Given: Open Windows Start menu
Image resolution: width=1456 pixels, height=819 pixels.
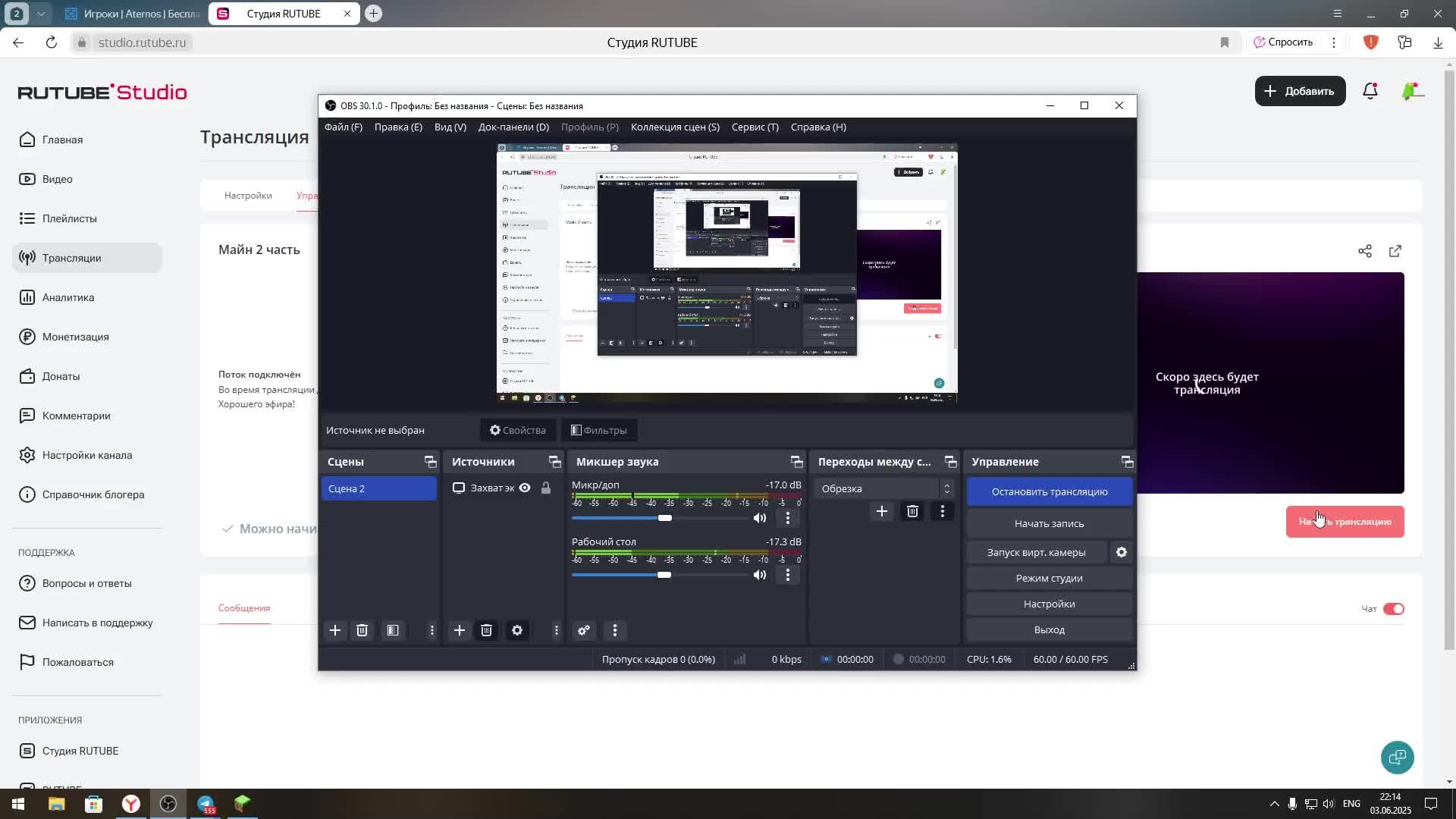Looking at the screenshot, I should click(17, 804).
